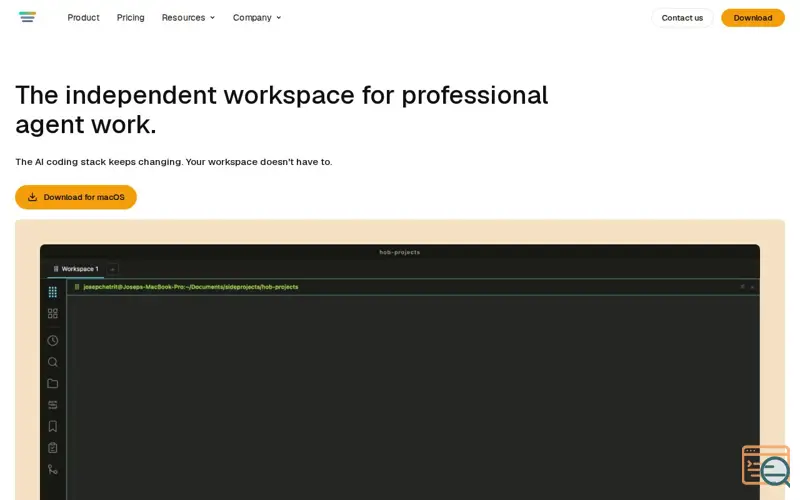Switch to the Workspace 1 tab
Viewport: 800px width, 500px height.
[x=76, y=269]
